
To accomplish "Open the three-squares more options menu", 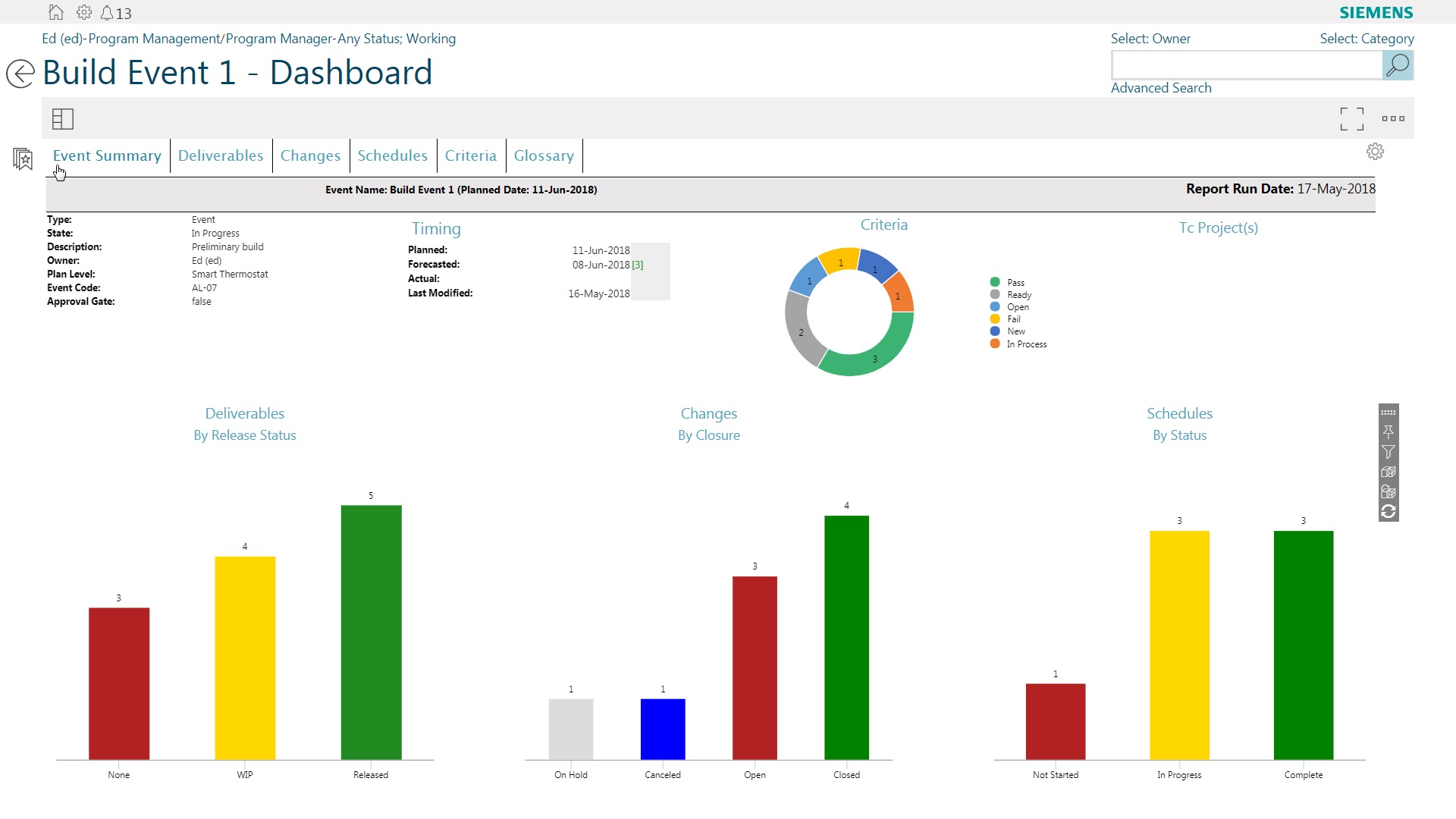I will point(1393,118).
